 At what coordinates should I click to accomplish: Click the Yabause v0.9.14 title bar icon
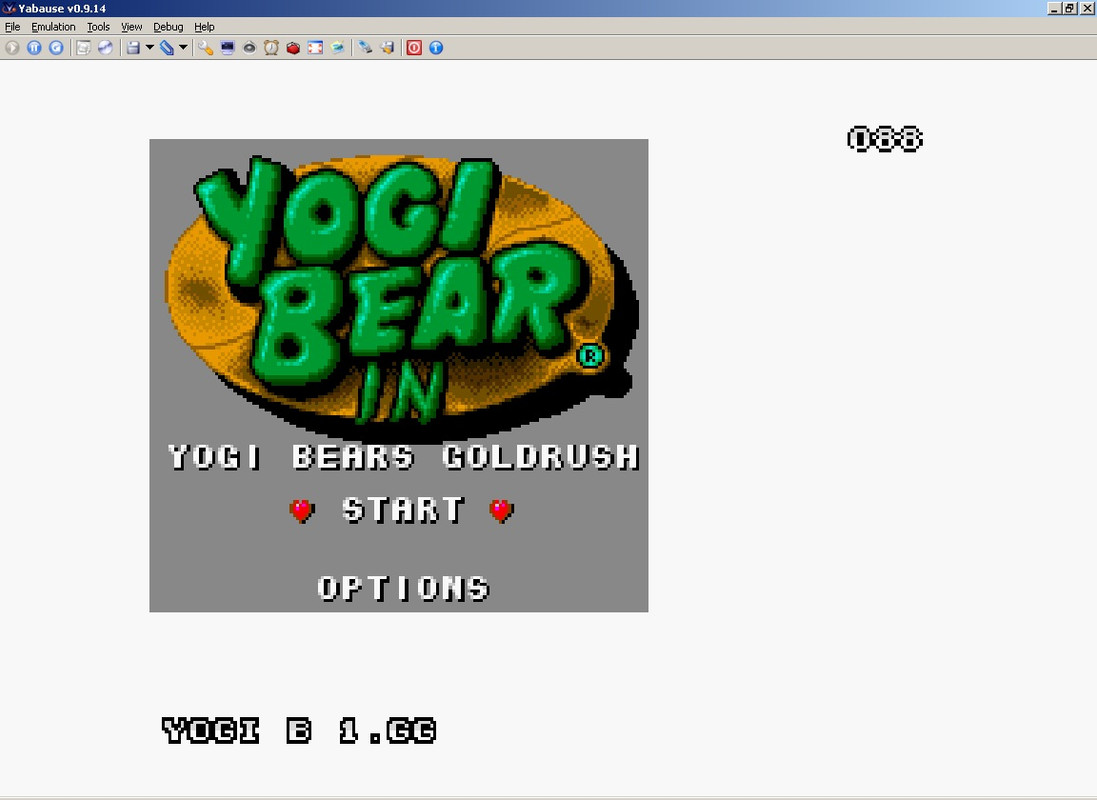click(x=8, y=8)
